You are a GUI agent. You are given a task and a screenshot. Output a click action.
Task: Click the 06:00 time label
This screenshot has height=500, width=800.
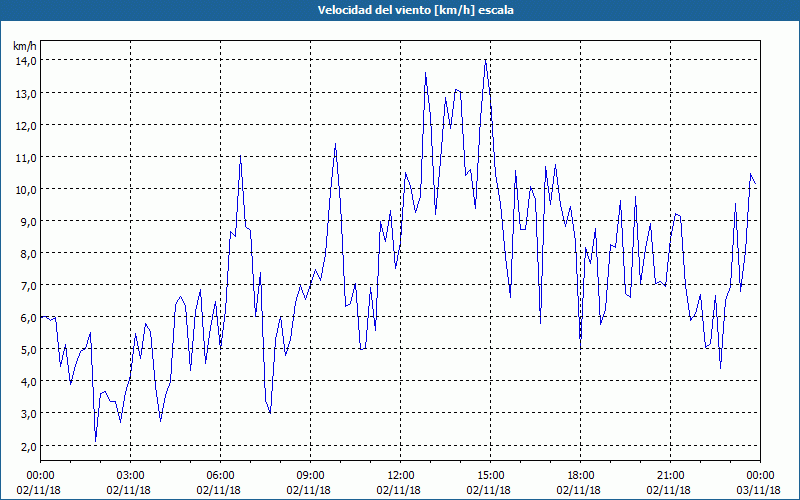pos(220,476)
